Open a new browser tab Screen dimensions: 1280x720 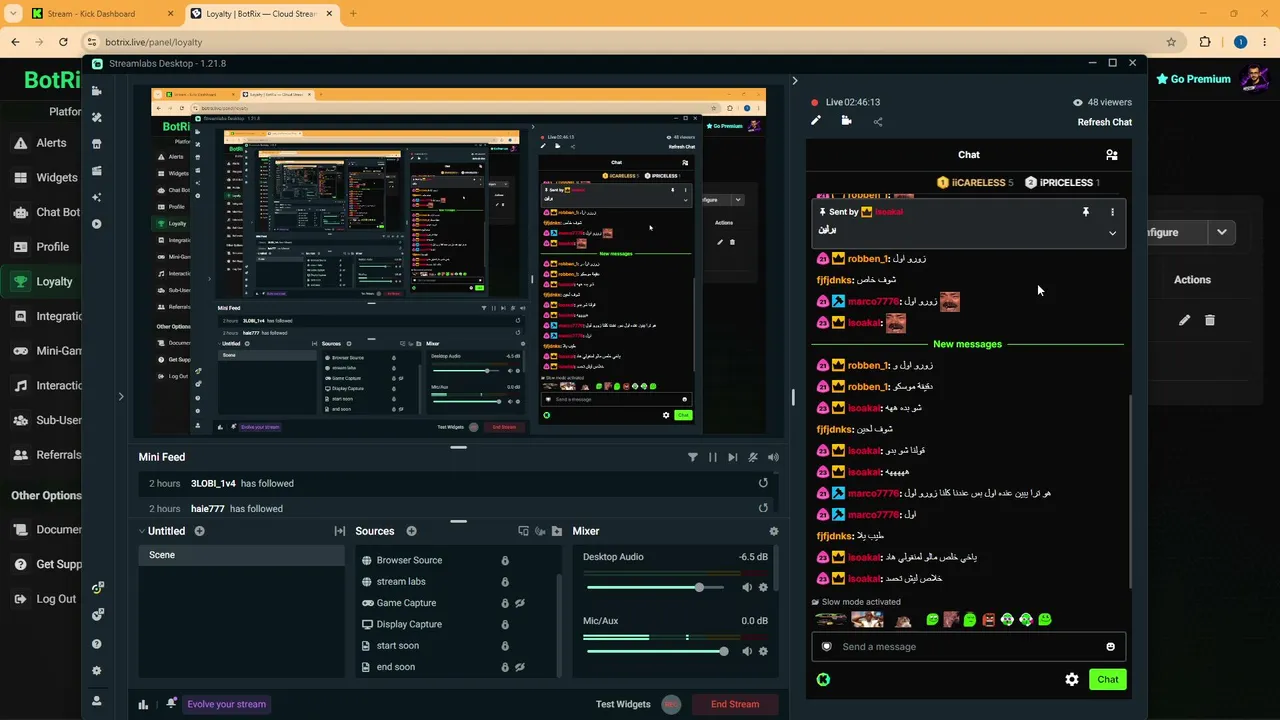pos(353,14)
